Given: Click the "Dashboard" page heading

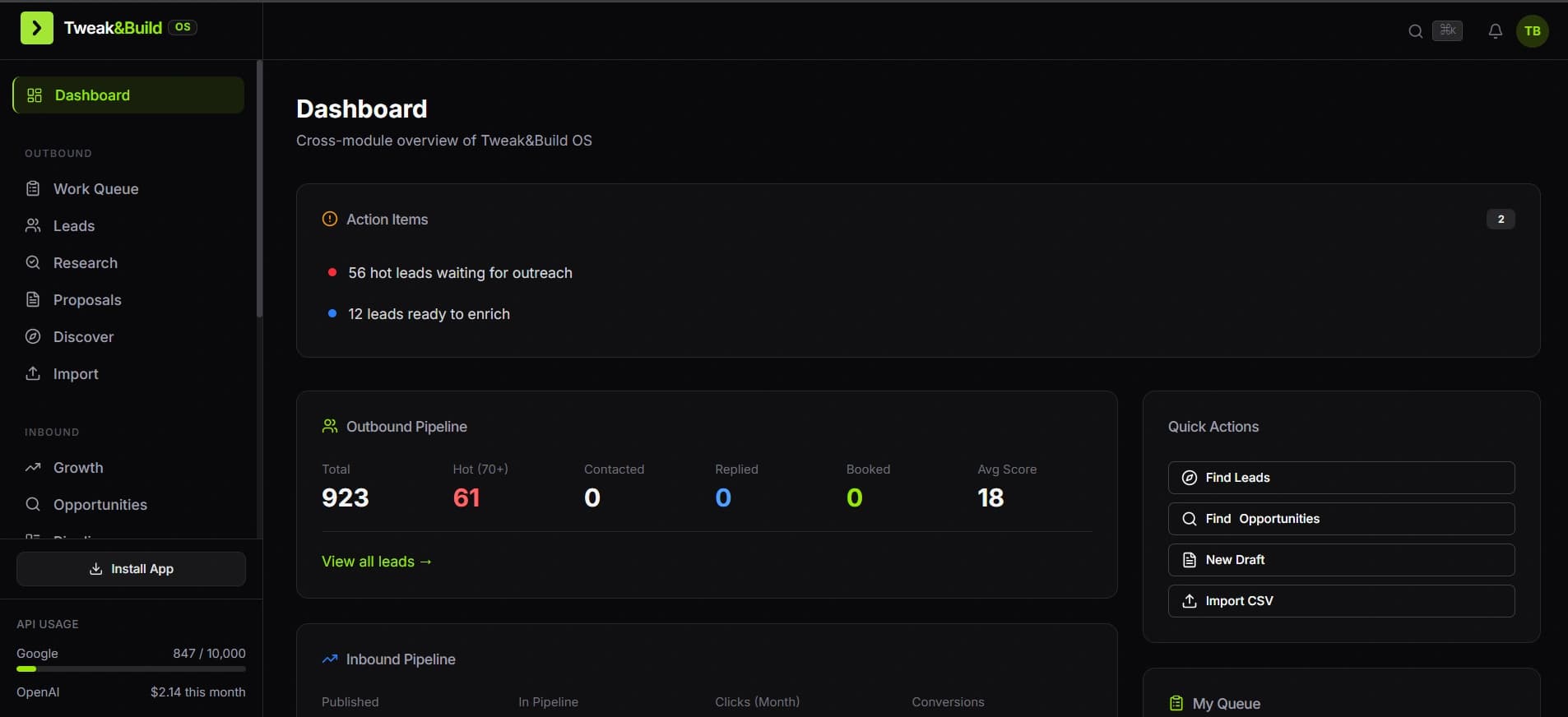Looking at the screenshot, I should click(x=362, y=109).
